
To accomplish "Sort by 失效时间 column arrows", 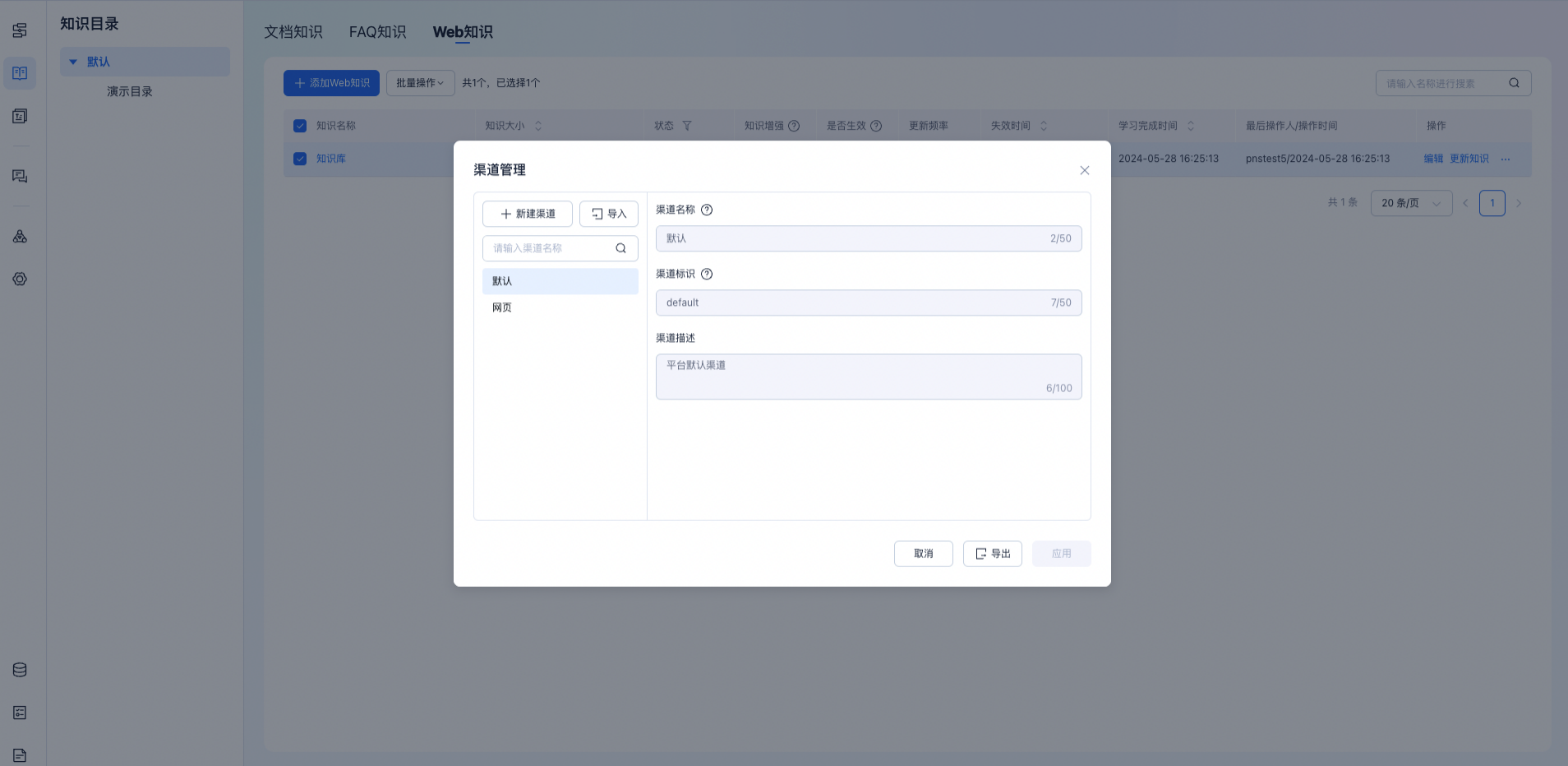I will click(1044, 126).
